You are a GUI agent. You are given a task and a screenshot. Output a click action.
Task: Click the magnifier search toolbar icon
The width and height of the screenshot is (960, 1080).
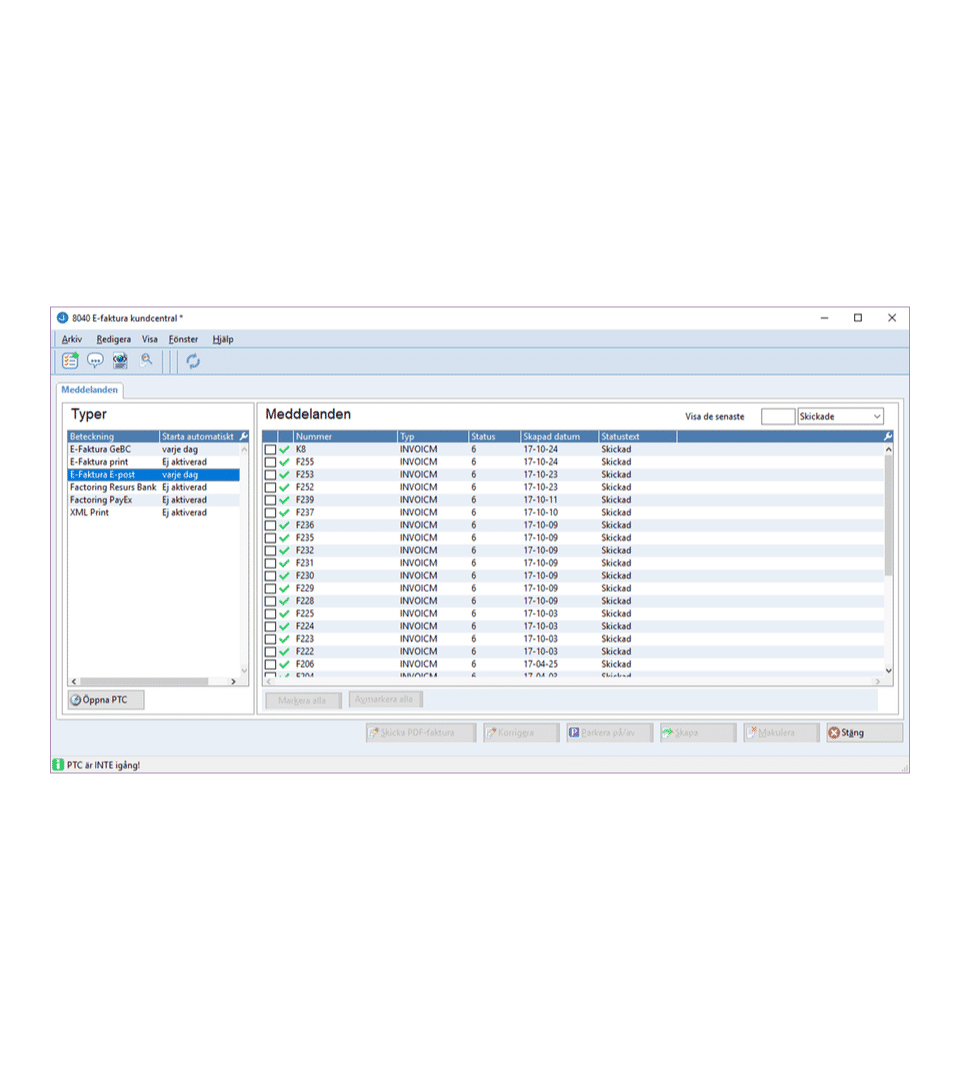(146, 360)
